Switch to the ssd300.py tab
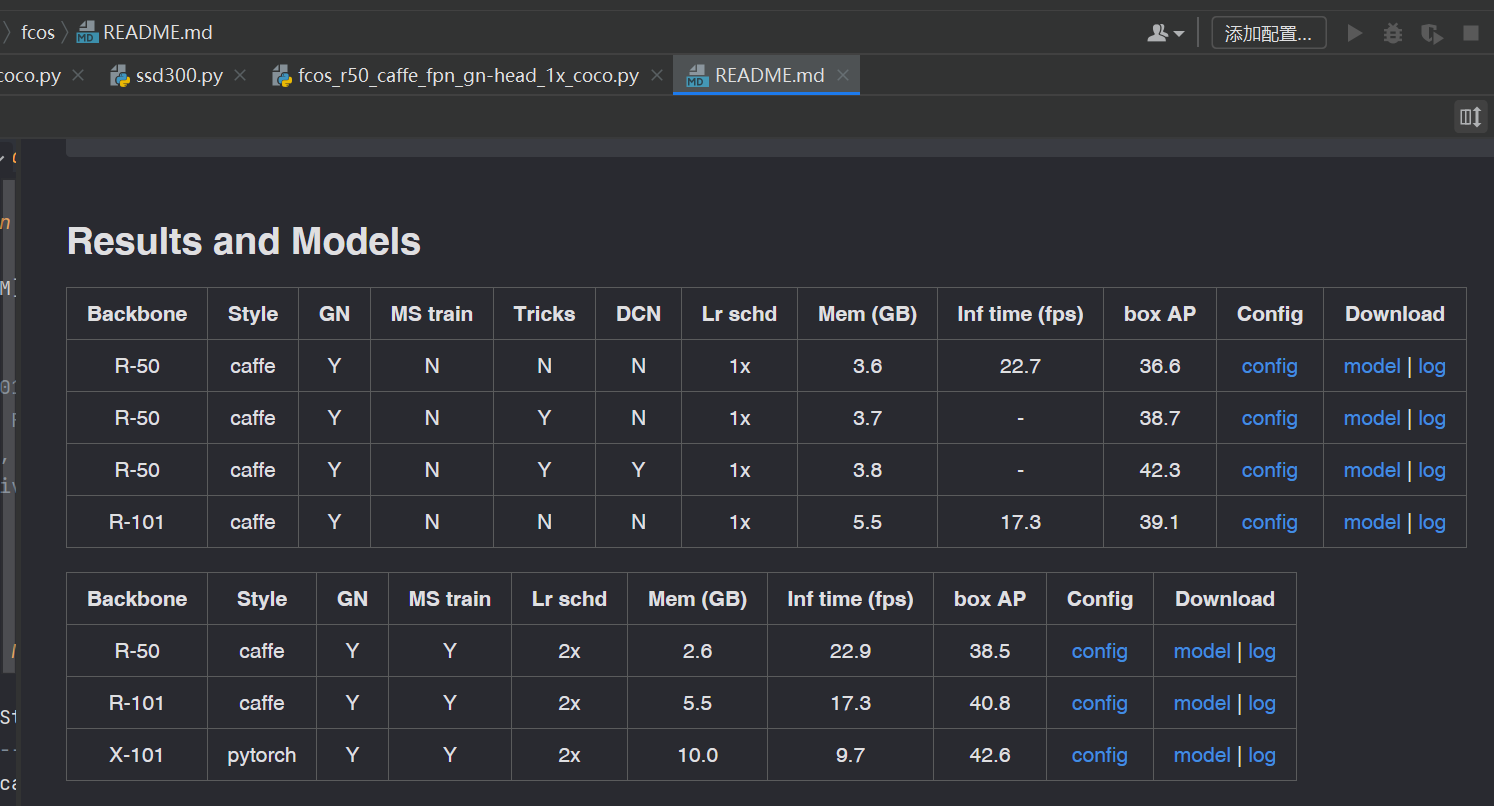 click(180, 75)
